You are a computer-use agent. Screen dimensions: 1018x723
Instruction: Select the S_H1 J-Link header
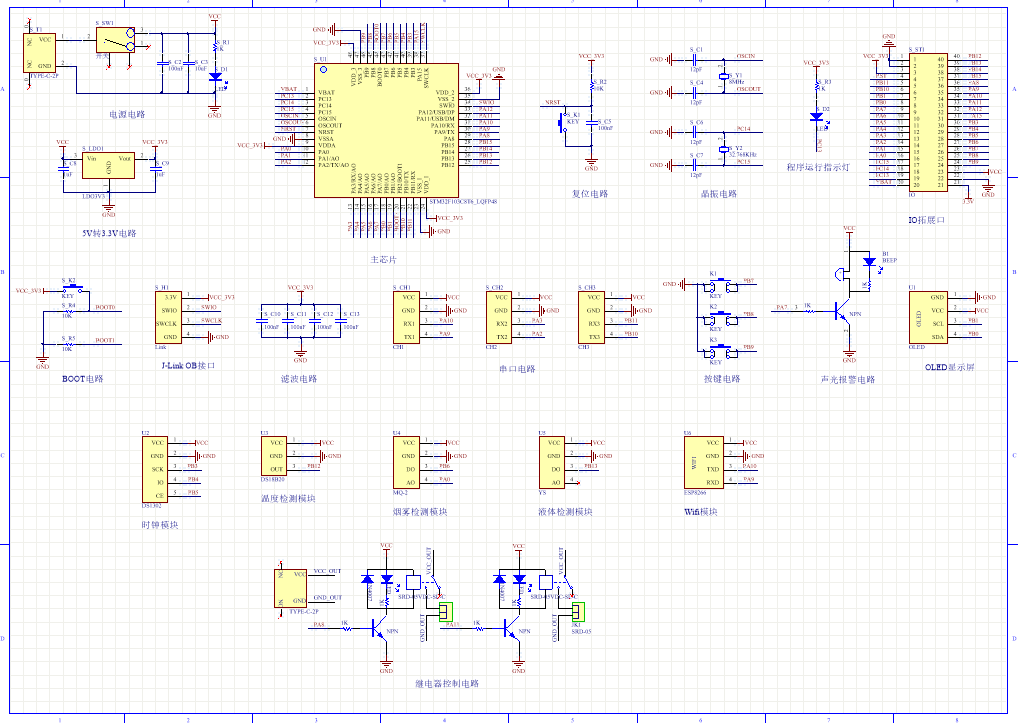(170, 317)
